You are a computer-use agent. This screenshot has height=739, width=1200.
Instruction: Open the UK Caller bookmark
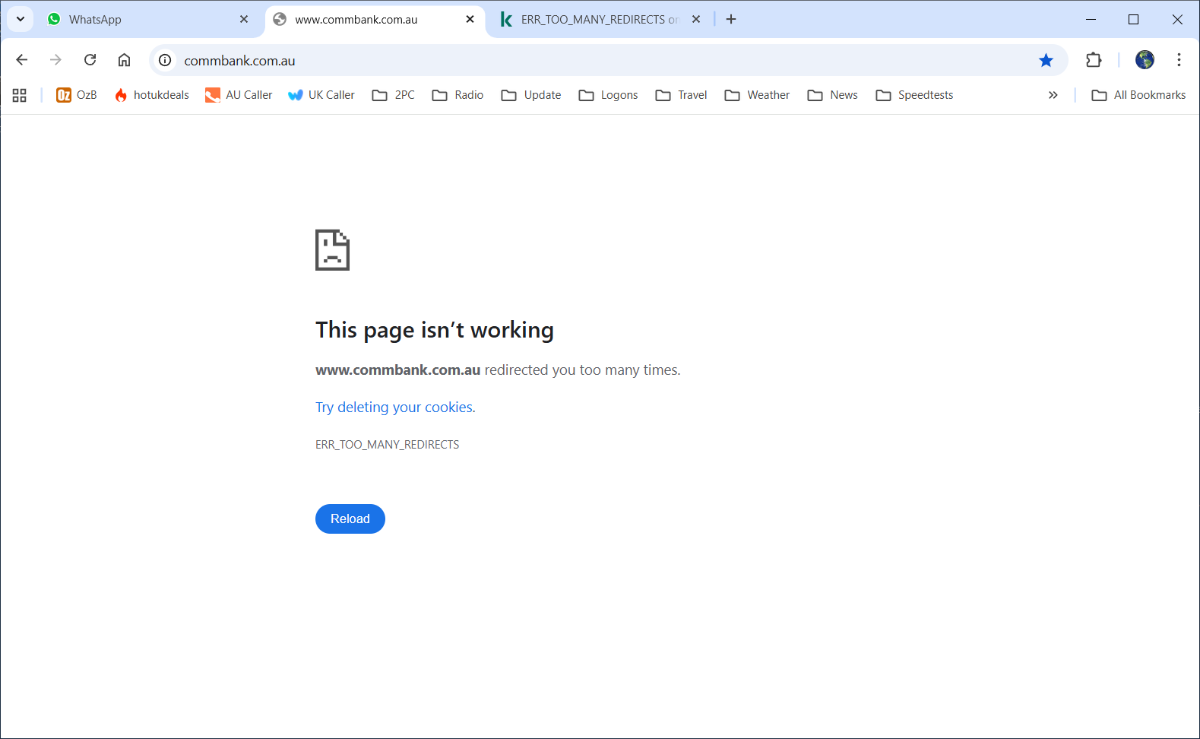coord(321,95)
